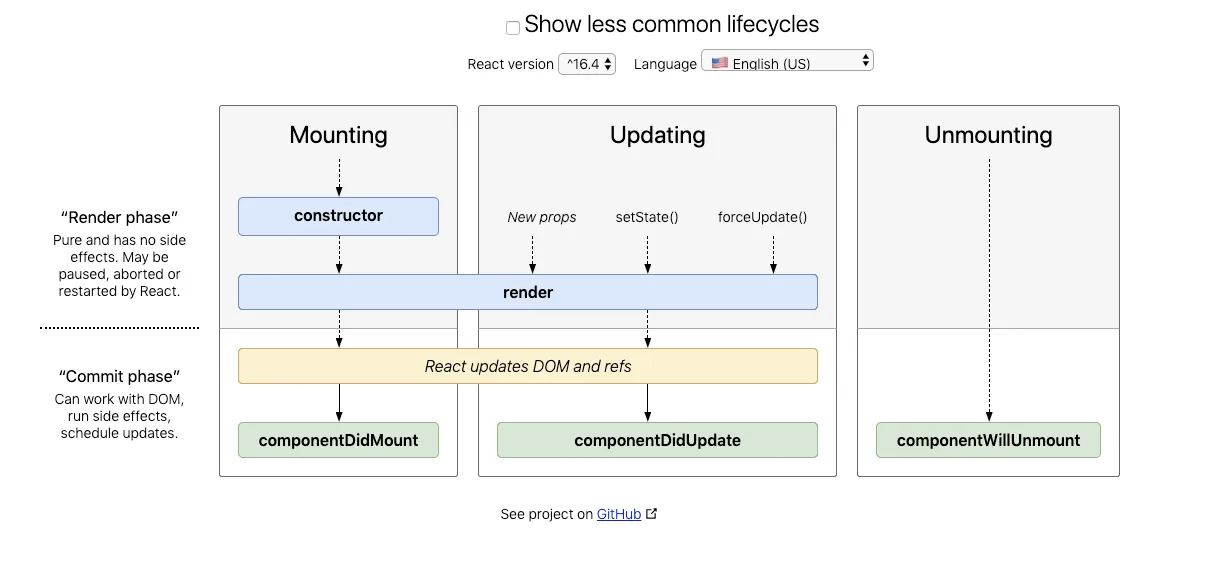Expand the Language selection dropdown
This screenshot has height=573, width=1230.
point(787,61)
